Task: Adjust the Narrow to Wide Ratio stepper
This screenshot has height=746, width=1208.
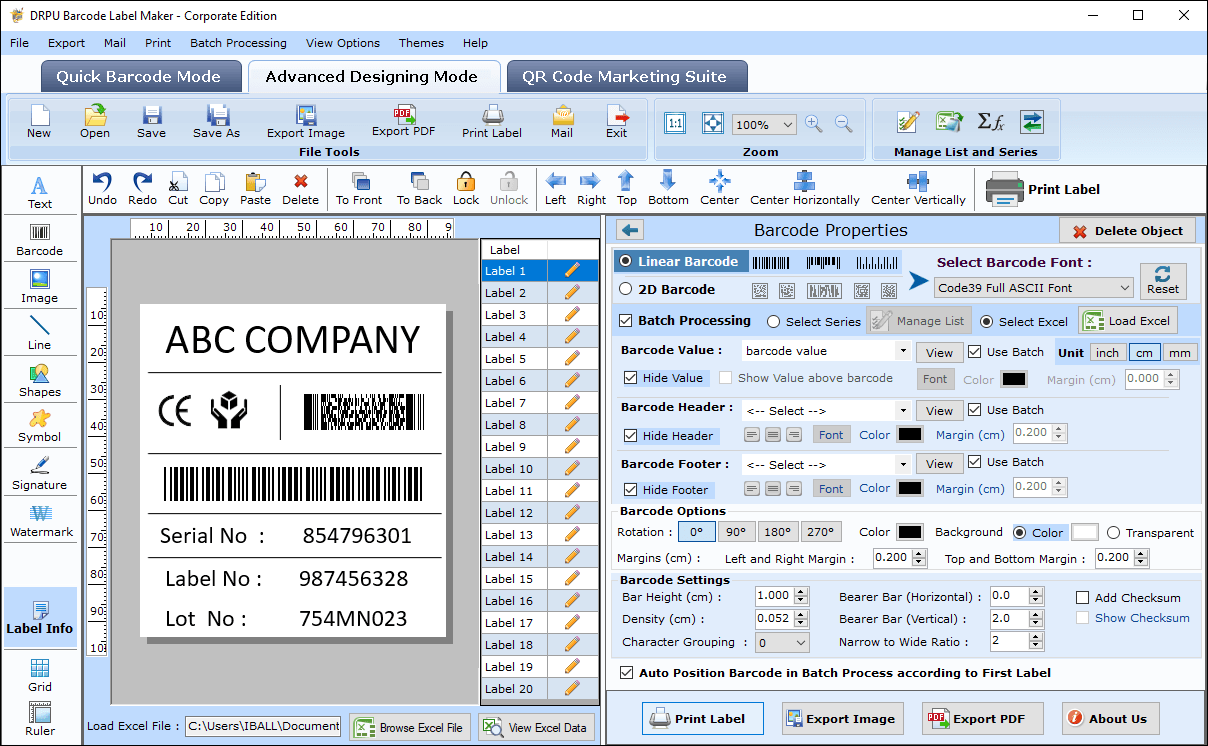Action: [x=1036, y=641]
